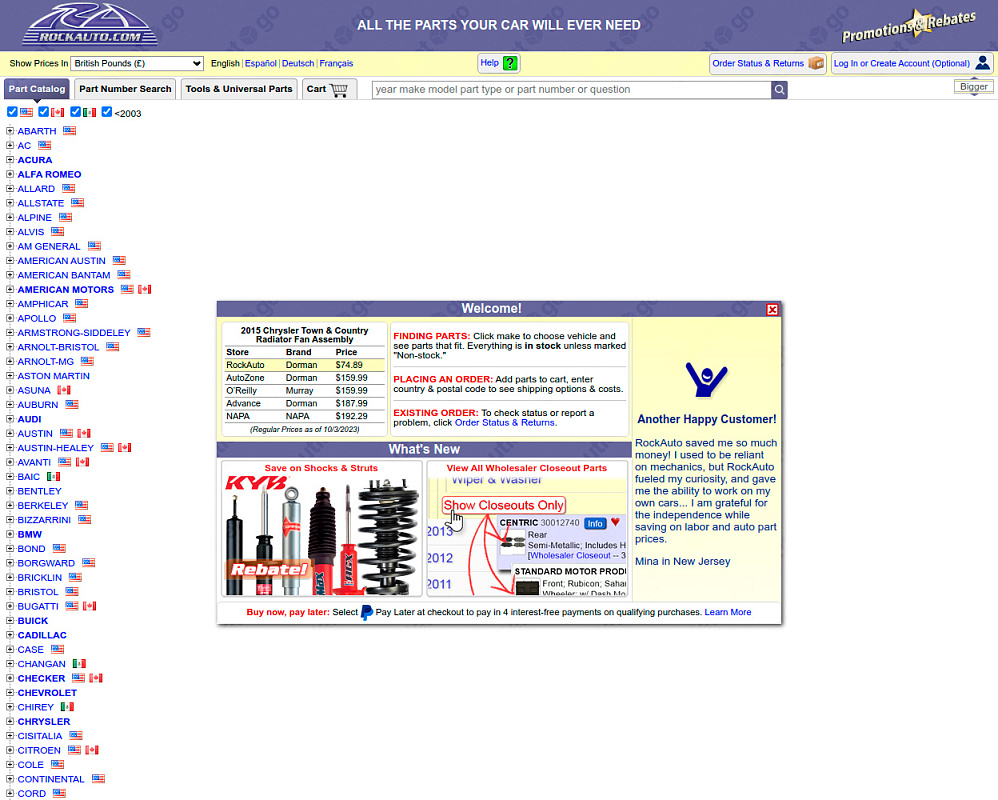Click the US flag icon beside ABARTH
This screenshot has width=998, height=800.
tap(69, 130)
